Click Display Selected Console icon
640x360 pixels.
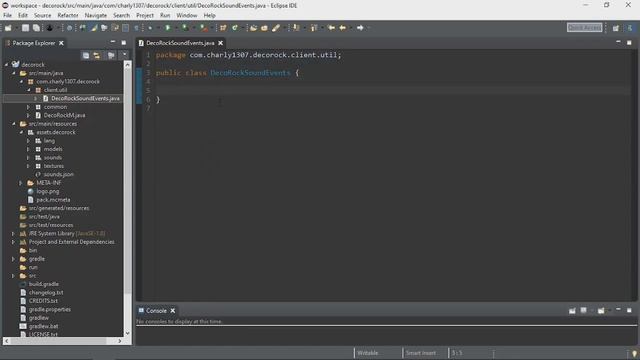pyautogui.click(x=584, y=311)
